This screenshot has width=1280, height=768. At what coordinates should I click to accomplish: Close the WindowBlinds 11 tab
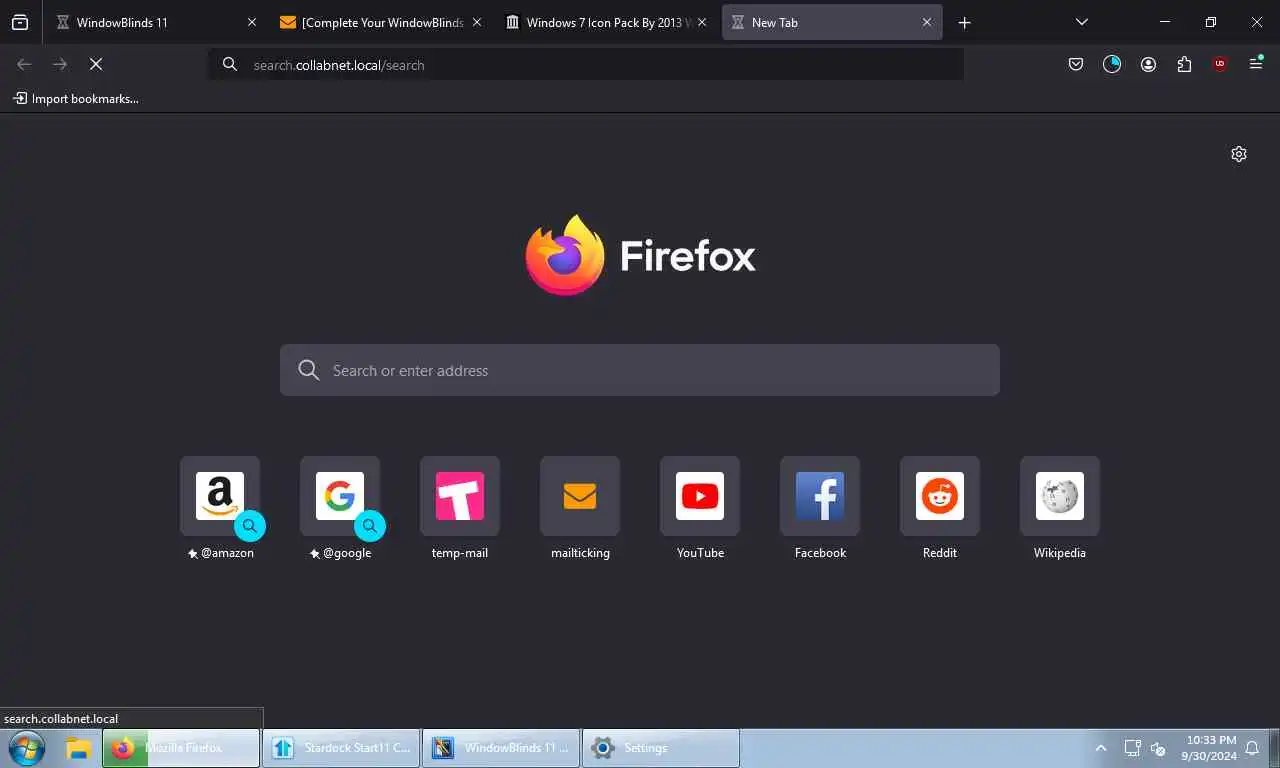click(252, 22)
